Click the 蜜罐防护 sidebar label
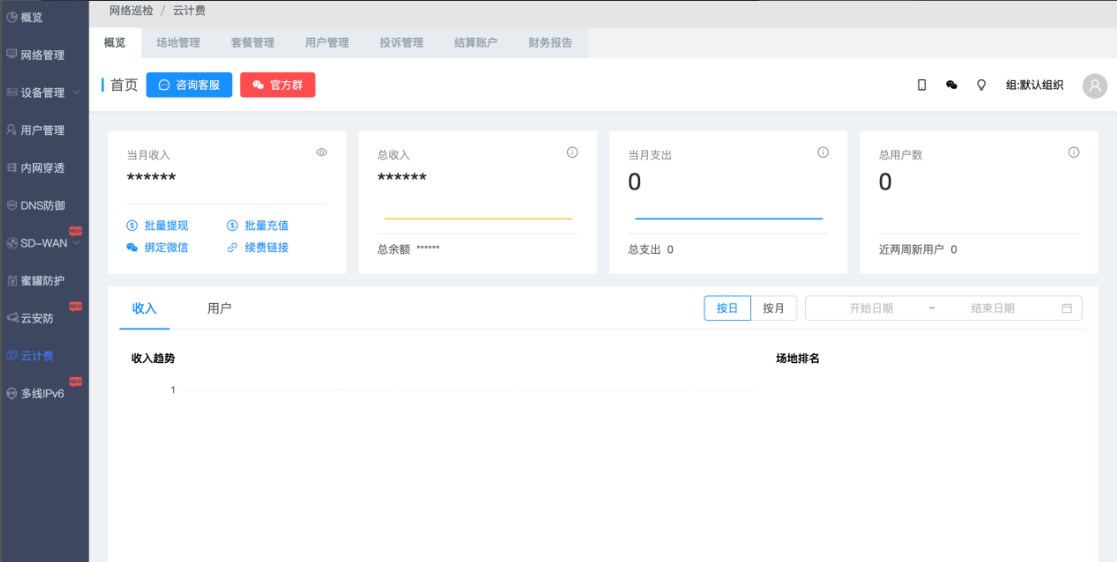This screenshot has width=1117, height=562. 43,281
